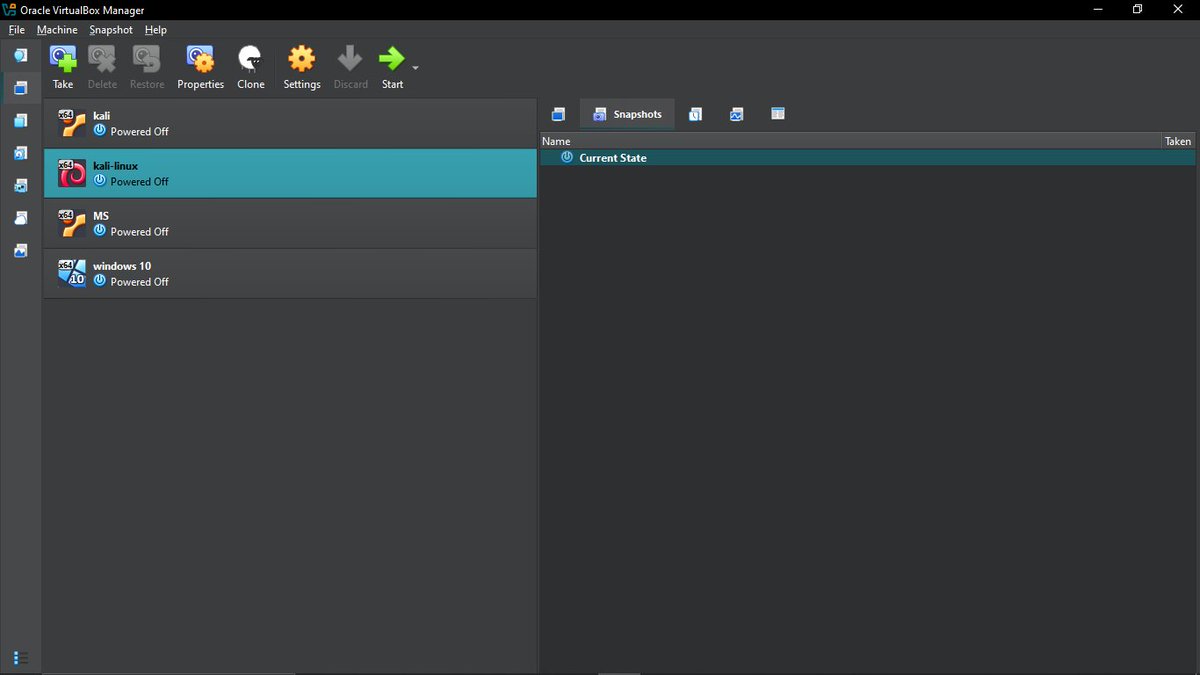Select the Snapshots tab
1200x675 pixels.
627,114
